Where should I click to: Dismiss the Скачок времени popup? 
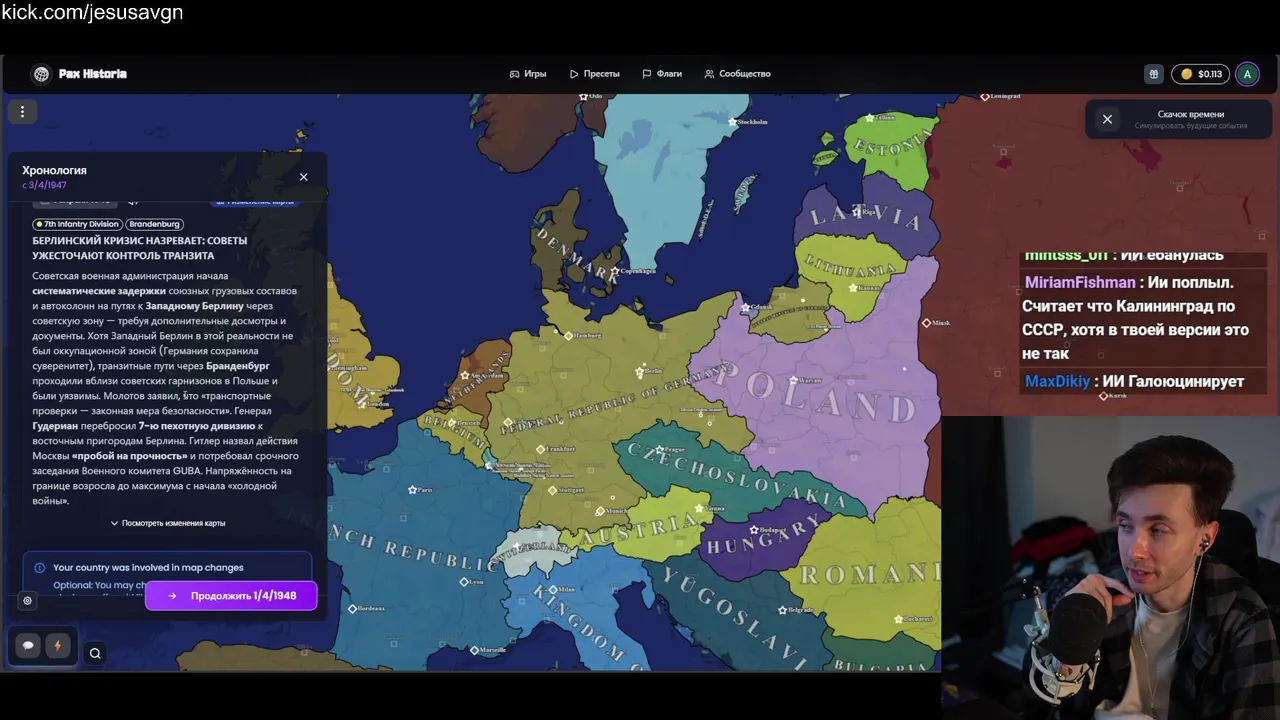1107,119
